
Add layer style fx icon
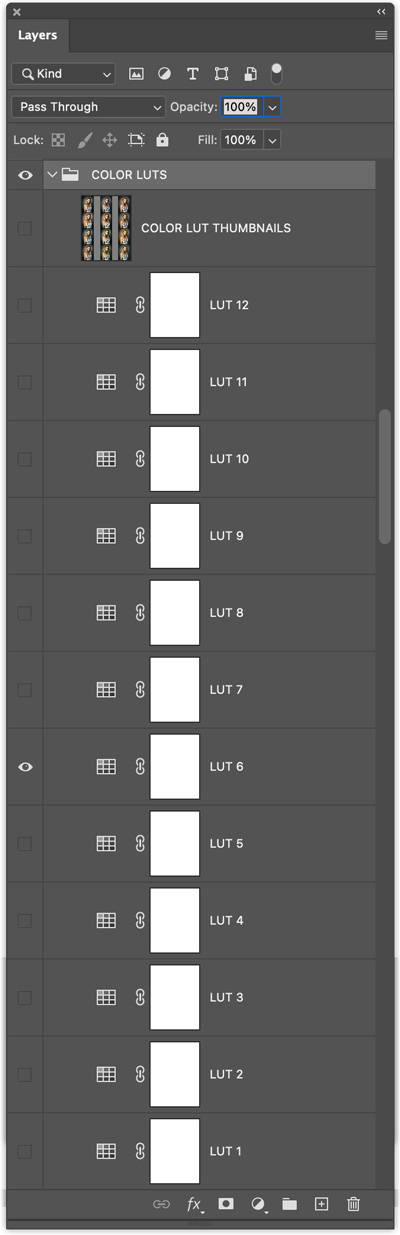194,1204
